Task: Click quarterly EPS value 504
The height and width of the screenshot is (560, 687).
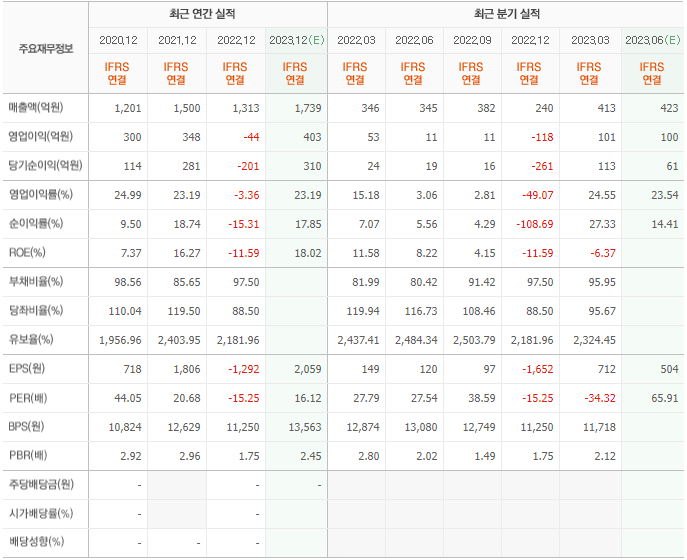Action: (x=669, y=369)
